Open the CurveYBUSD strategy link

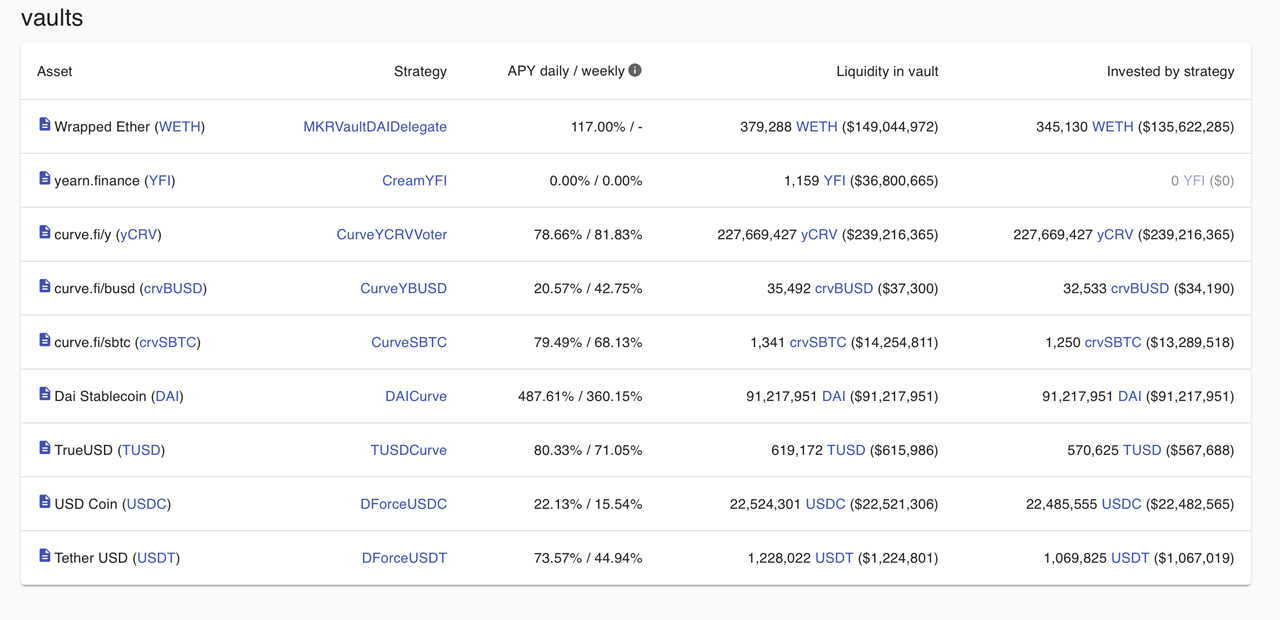pos(403,289)
